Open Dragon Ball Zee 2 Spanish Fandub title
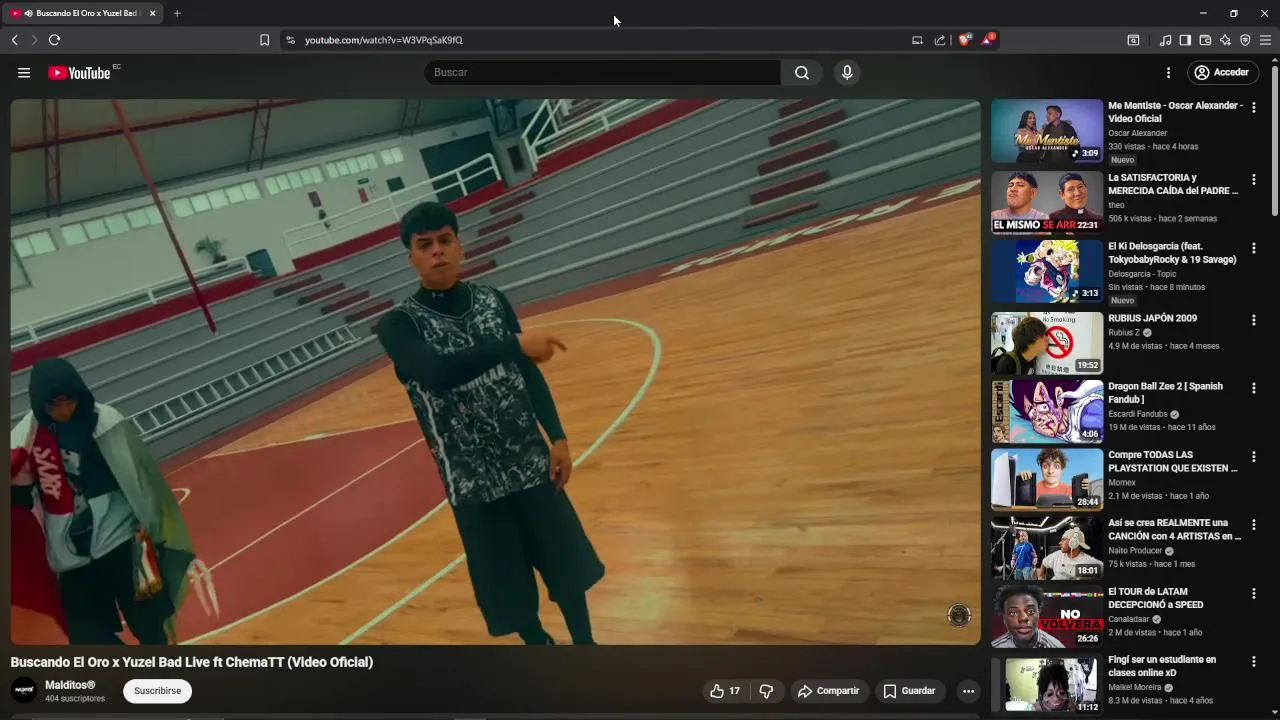Viewport: 1280px width, 720px height. coord(1165,393)
